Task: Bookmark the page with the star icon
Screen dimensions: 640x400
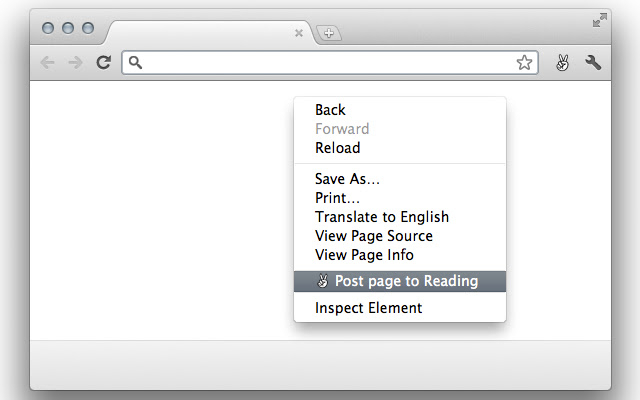Action: tap(524, 62)
